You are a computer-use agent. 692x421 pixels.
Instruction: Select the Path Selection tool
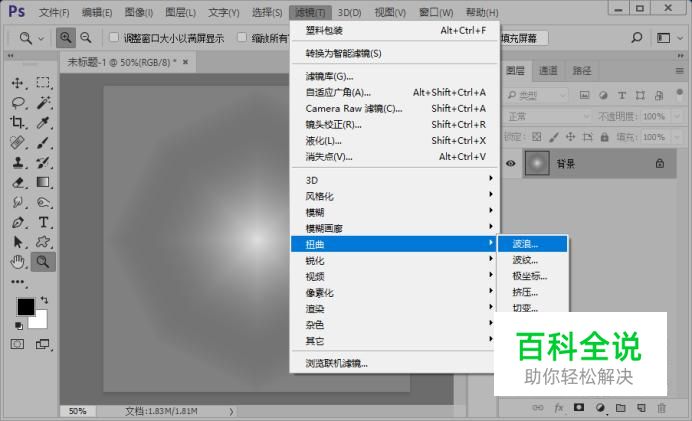point(18,242)
